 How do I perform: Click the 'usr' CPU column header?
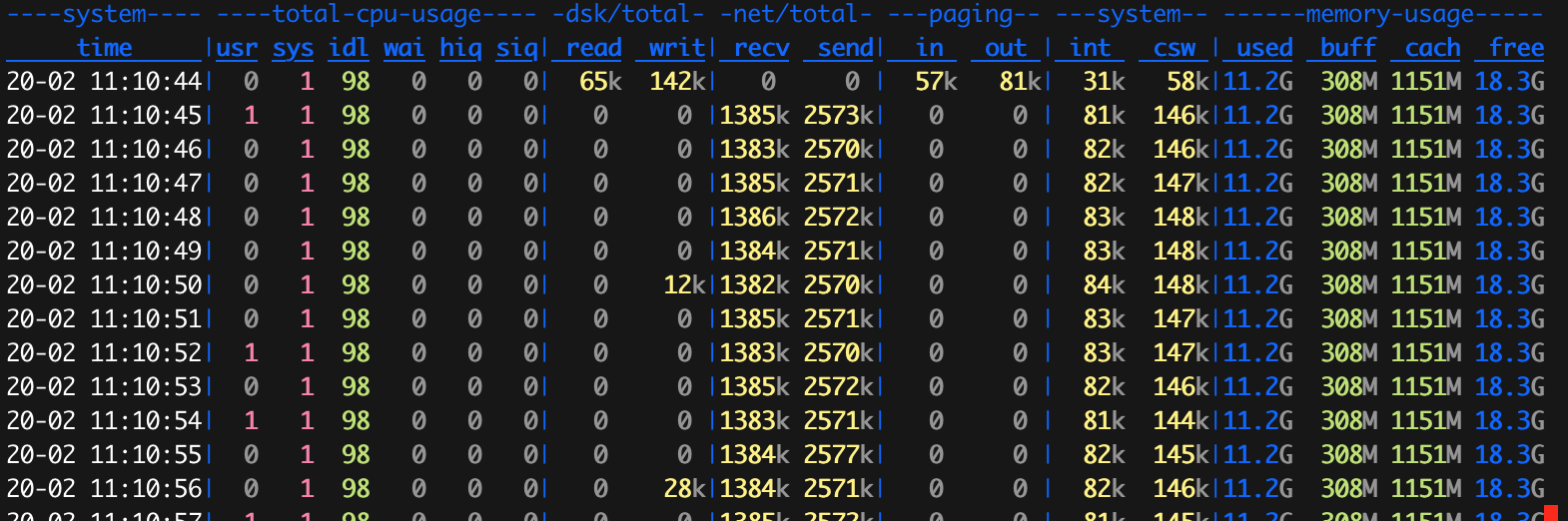[237, 48]
